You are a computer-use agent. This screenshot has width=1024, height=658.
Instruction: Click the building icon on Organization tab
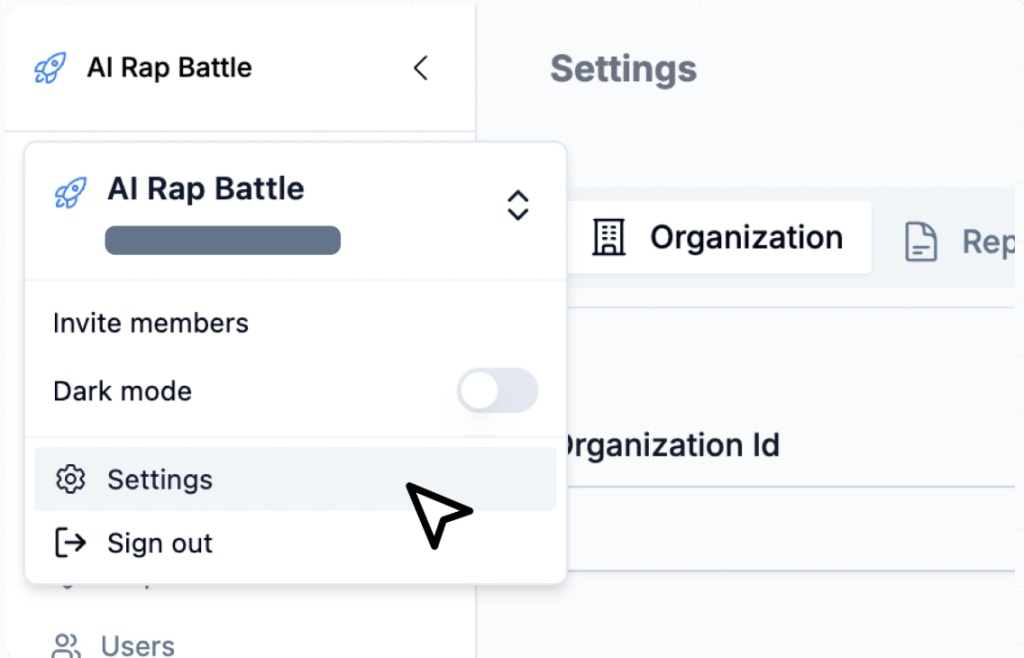click(x=608, y=238)
